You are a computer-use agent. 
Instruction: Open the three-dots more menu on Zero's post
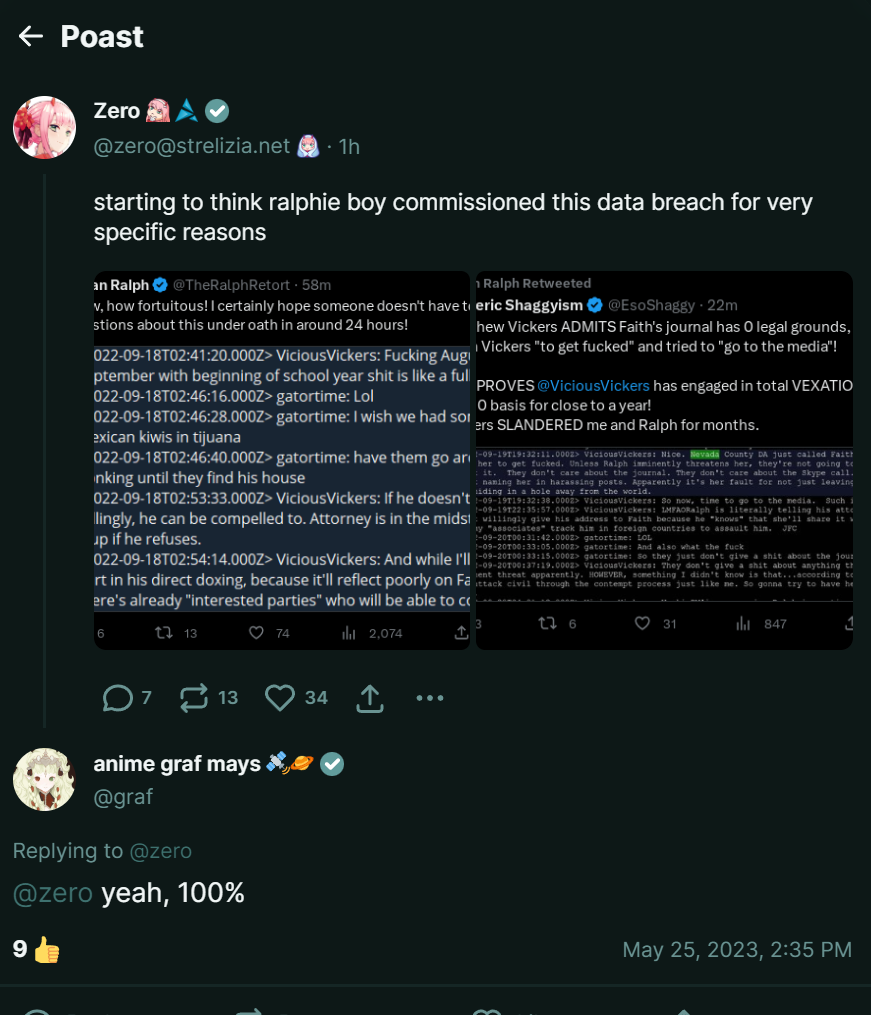pyautogui.click(x=430, y=698)
